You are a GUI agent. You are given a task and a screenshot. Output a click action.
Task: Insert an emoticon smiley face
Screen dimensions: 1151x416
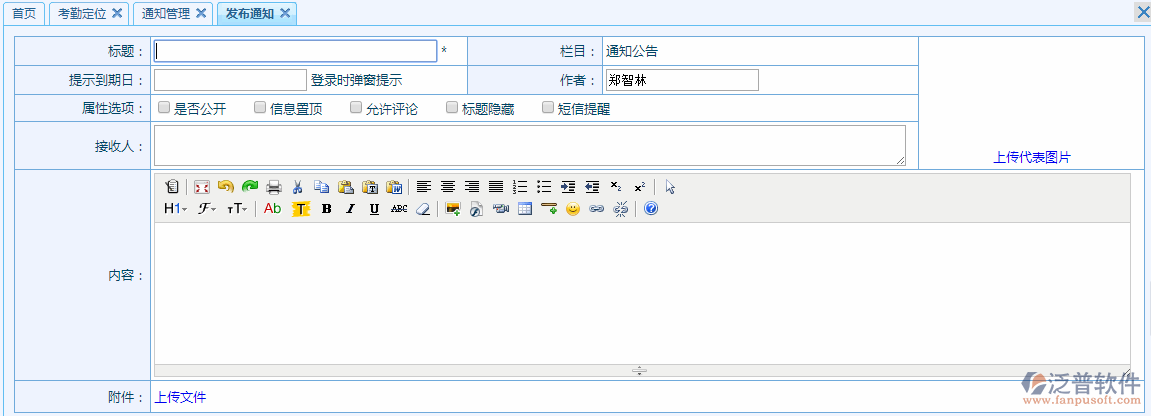(x=573, y=209)
